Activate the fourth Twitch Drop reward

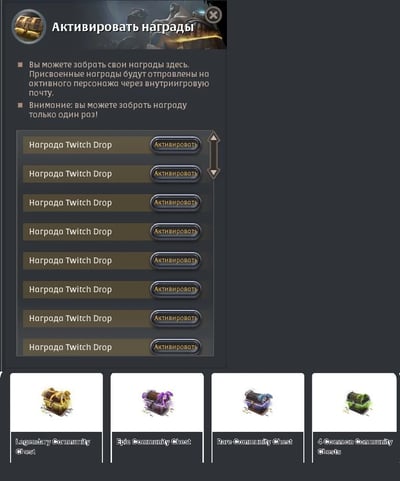[175, 231]
